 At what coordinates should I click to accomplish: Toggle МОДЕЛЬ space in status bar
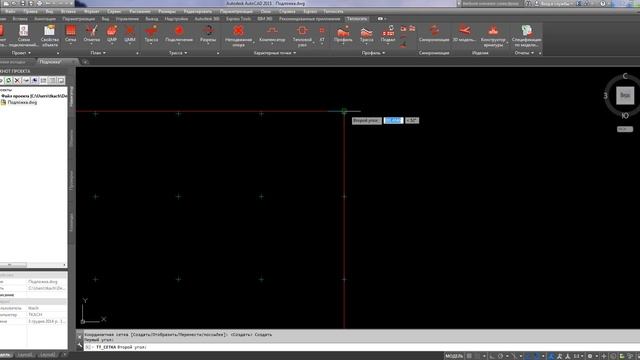coord(454,356)
